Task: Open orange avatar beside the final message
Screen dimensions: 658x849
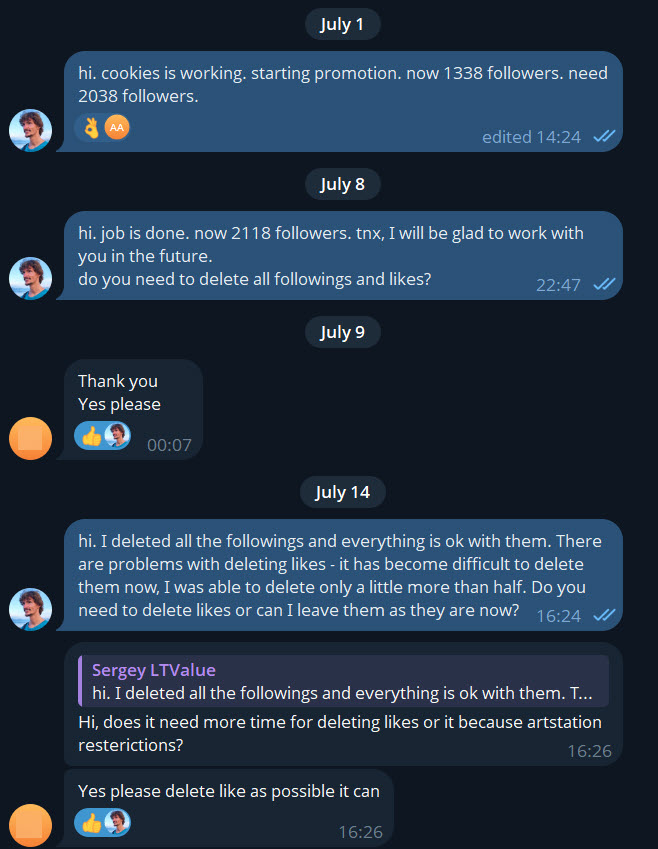Action: point(30,825)
